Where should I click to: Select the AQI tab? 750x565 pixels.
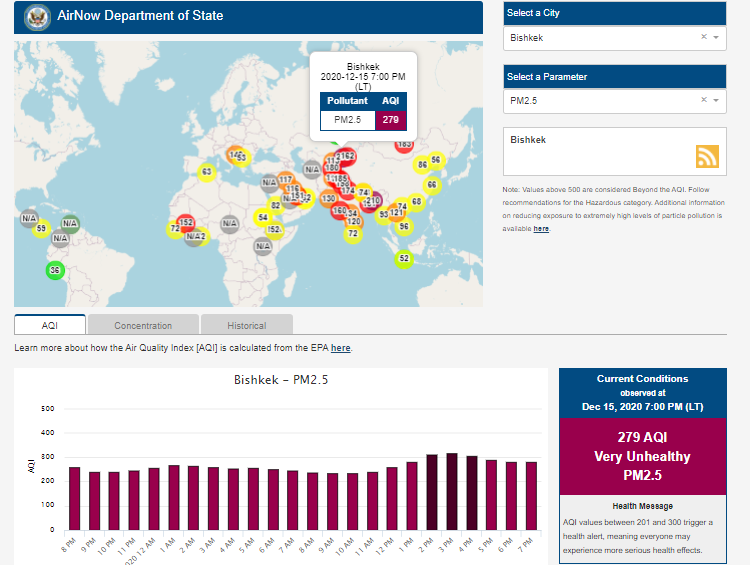point(50,325)
